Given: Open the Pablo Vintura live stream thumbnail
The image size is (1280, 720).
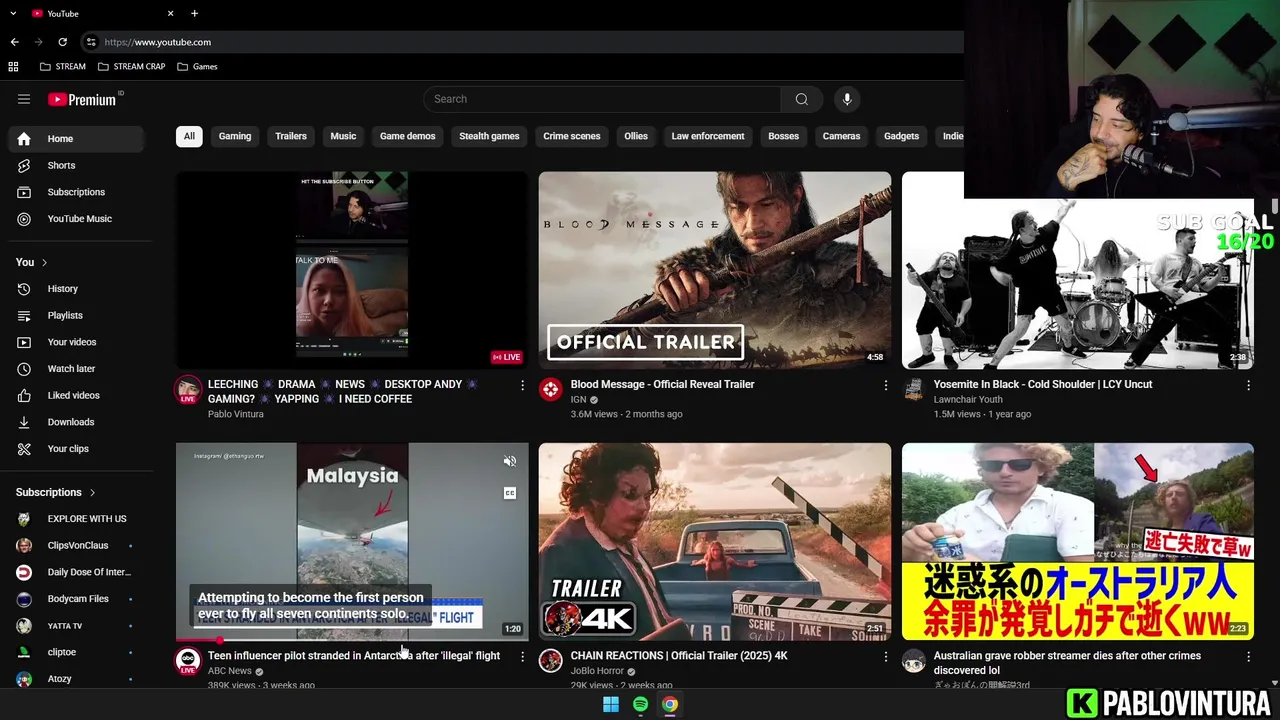Looking at the screenshot, I should coord(352,270).
